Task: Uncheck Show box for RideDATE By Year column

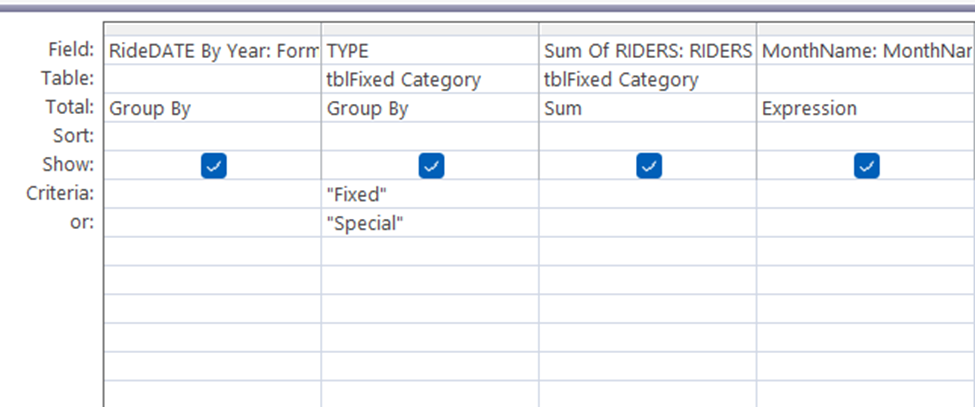Action: [x=214, y=166]
